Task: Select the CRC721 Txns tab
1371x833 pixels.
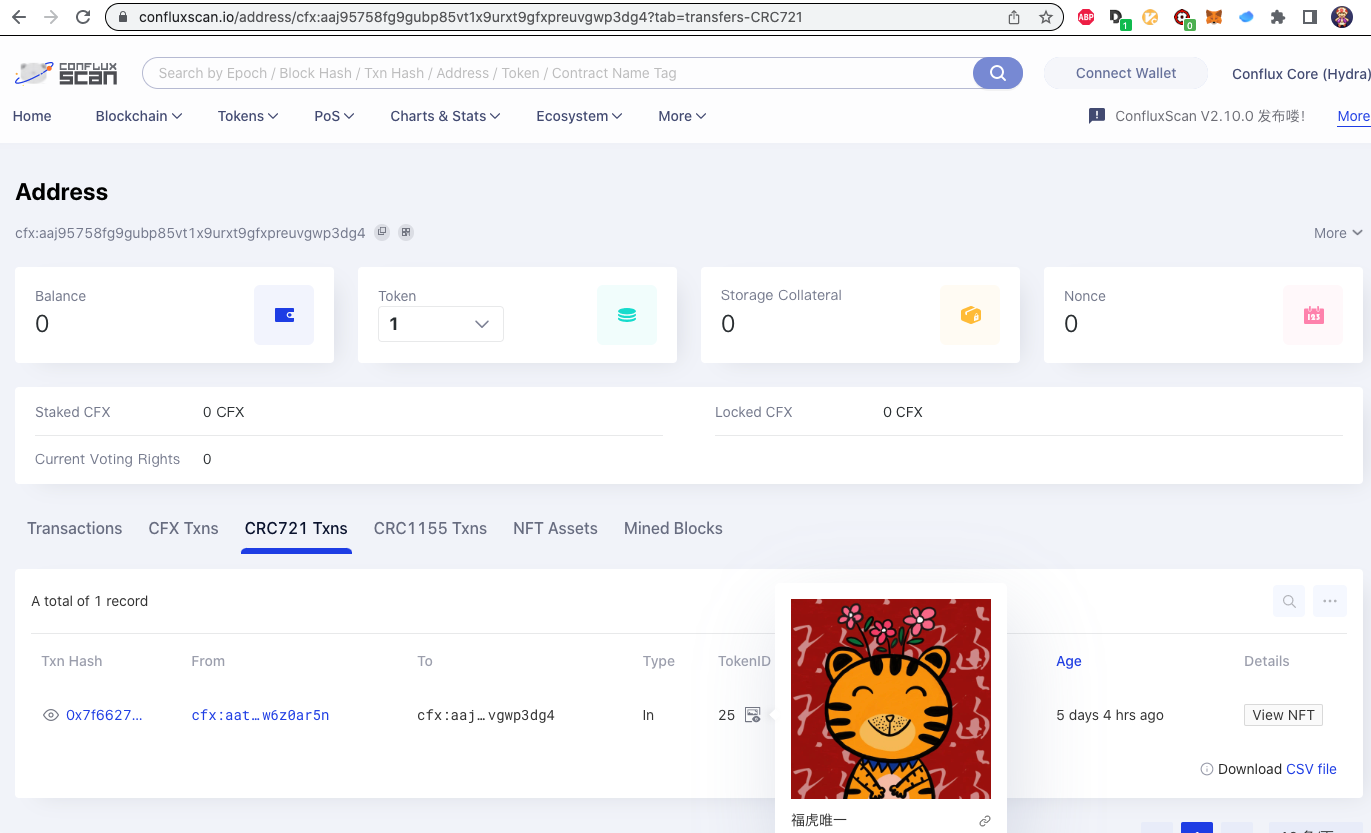Action: pyautogui.click(x=296, y=528)
